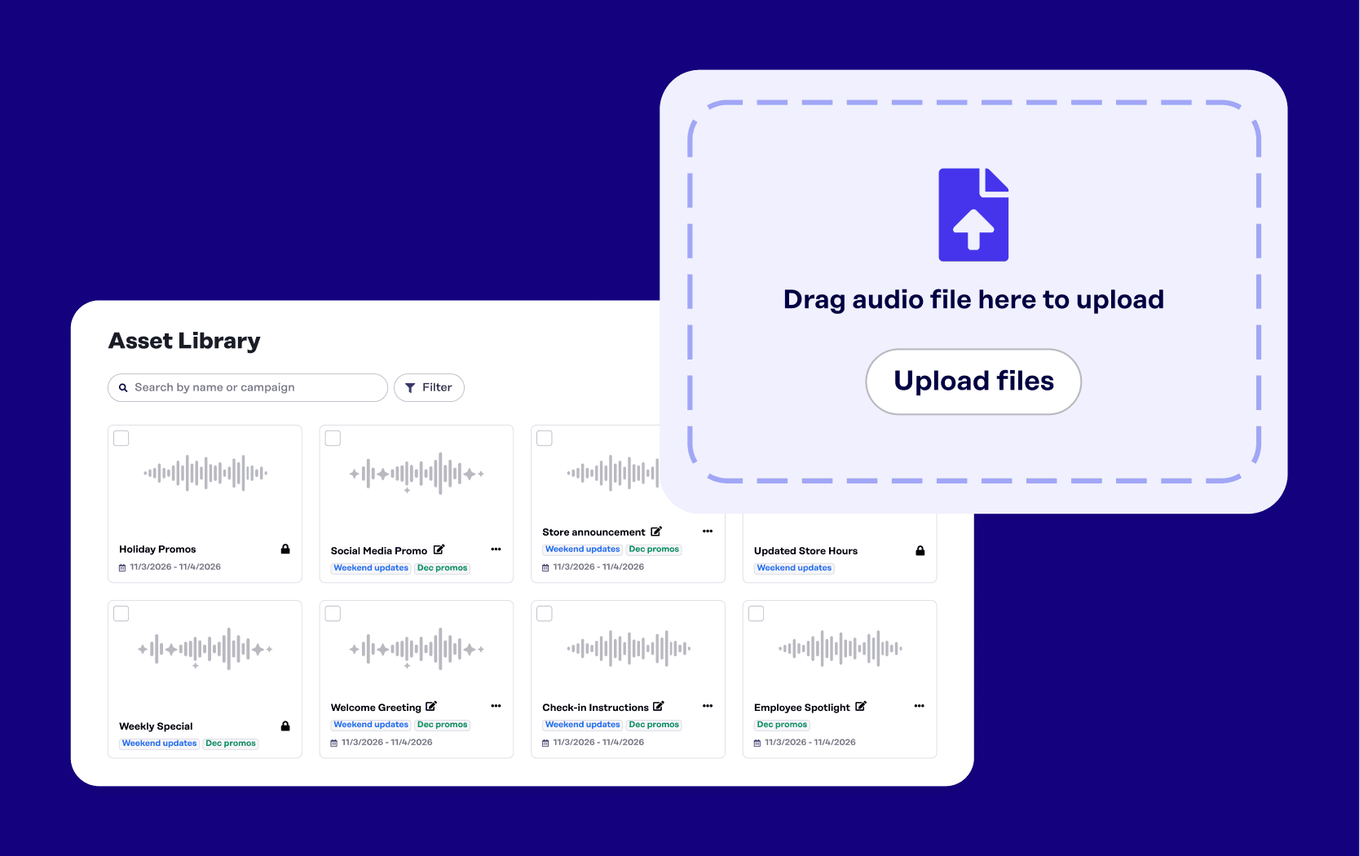Click the Employee Spotlight waveform thumbnail
The height and width of the screenshot is (856, 1360).
coord(840,648)
